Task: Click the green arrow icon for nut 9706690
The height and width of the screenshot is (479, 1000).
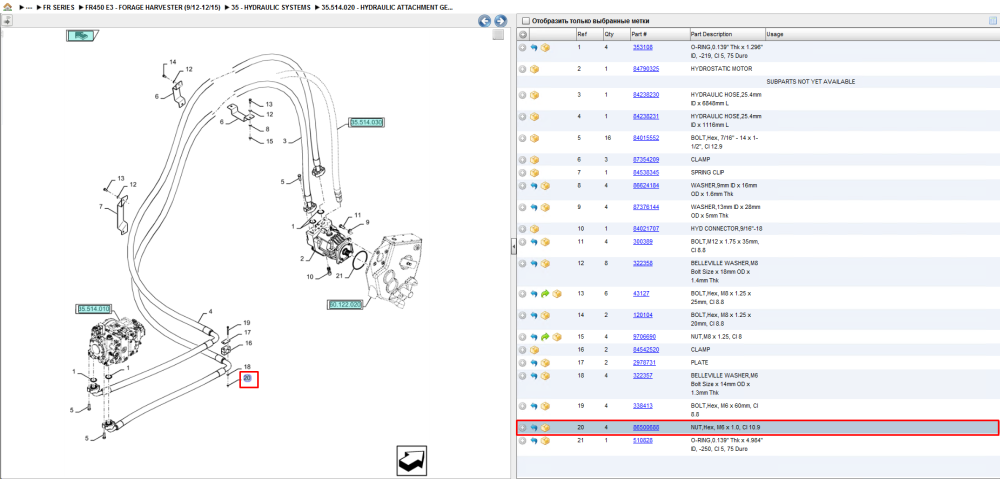Action: click(545, 337)
